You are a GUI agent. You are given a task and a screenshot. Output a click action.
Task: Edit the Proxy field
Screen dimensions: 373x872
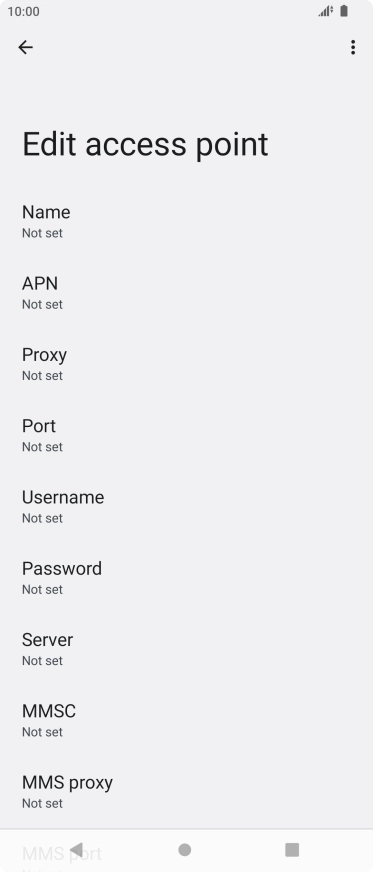[x=186, y=364]
